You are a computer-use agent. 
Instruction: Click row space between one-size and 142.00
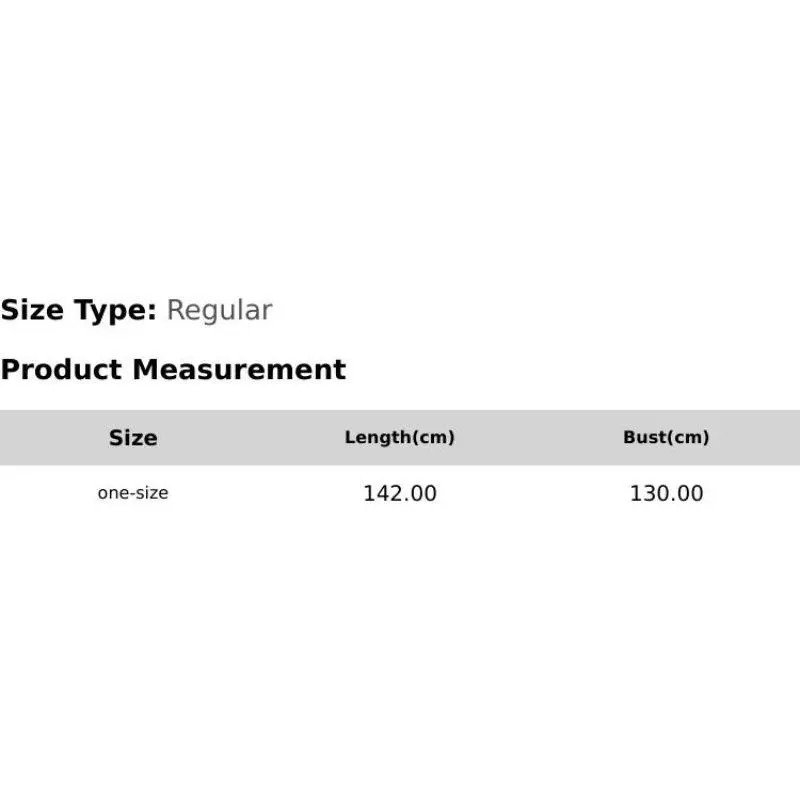(266, 493)
